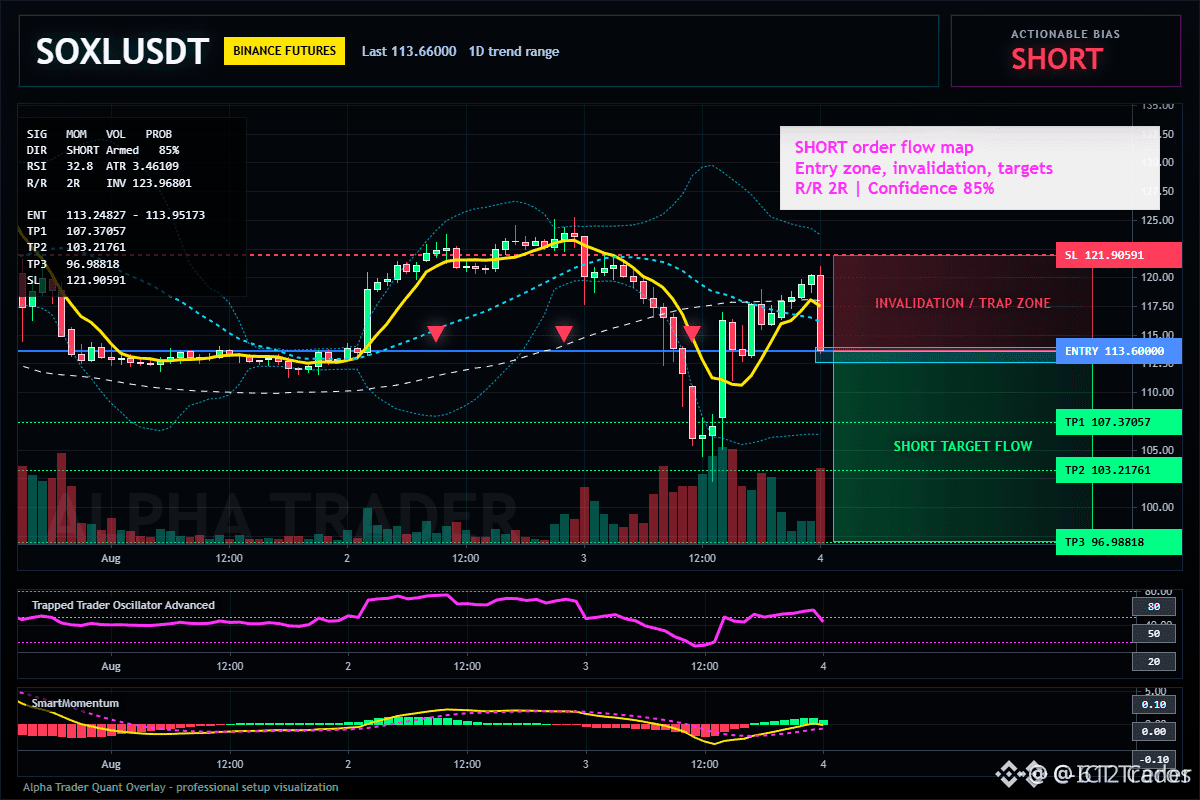
Task: Click the 100.00 price axis label
Action: pyautogui.click(x=1157, y=507)
